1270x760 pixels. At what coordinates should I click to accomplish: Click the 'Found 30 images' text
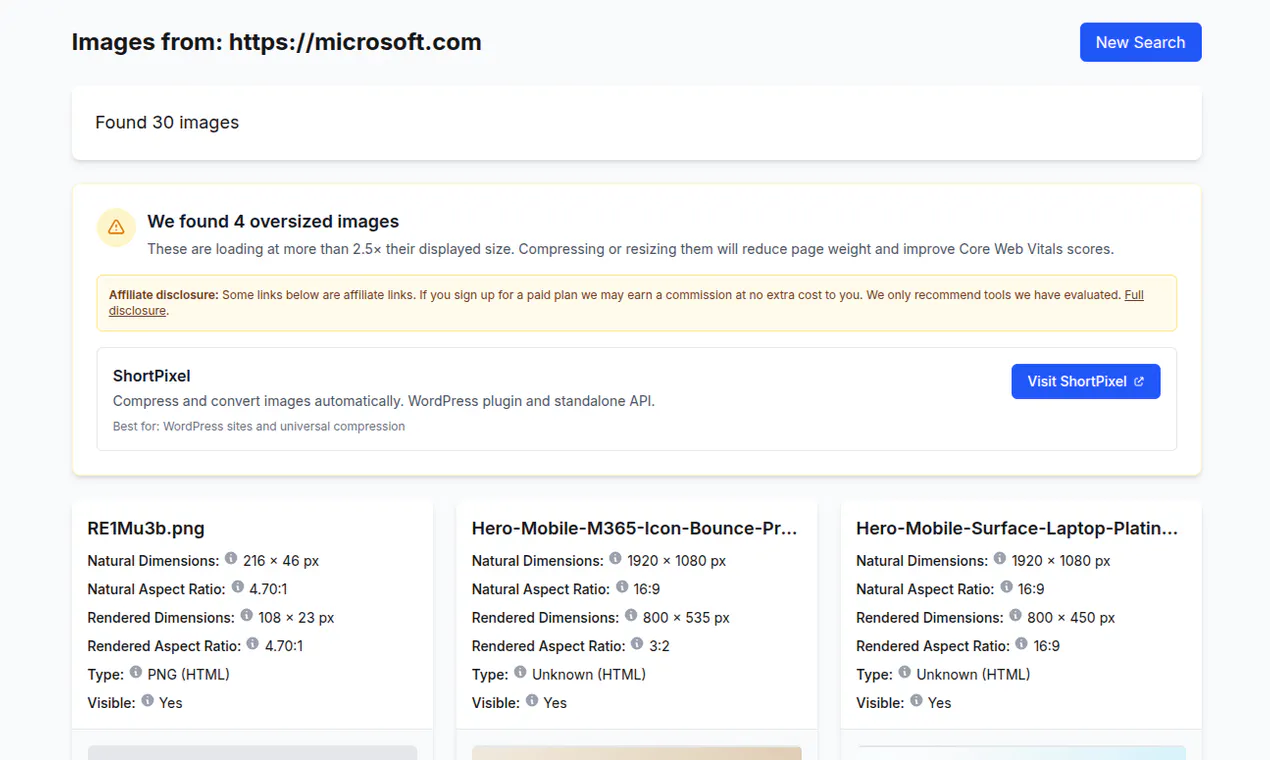[167, 122]
